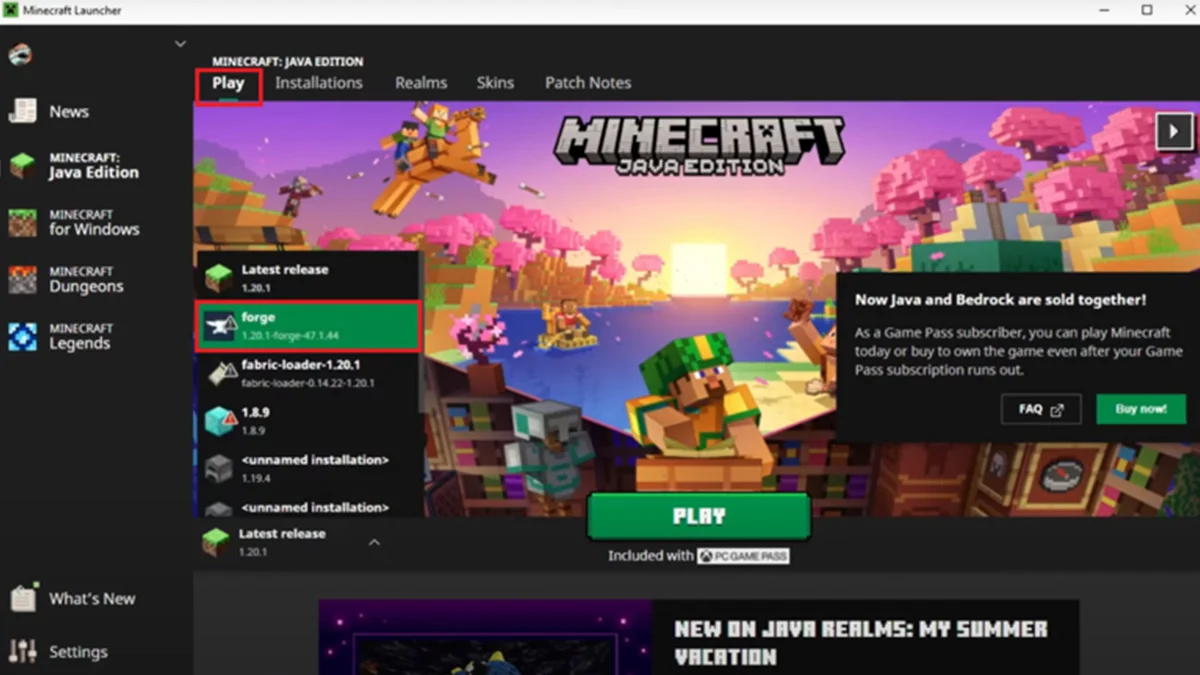Select Minecraft: Java Edition in sidebar
This screenshot has height=675, width=1200.
[85, 165]
